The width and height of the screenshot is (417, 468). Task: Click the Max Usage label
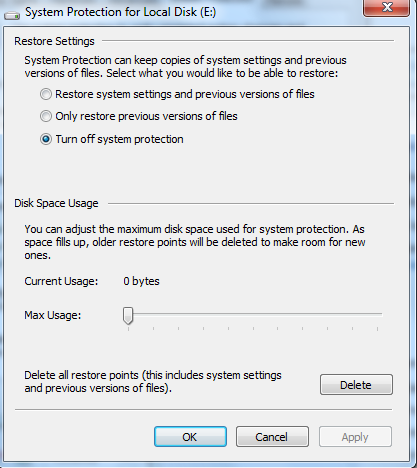pyautogui.click(x=53, y=315)
